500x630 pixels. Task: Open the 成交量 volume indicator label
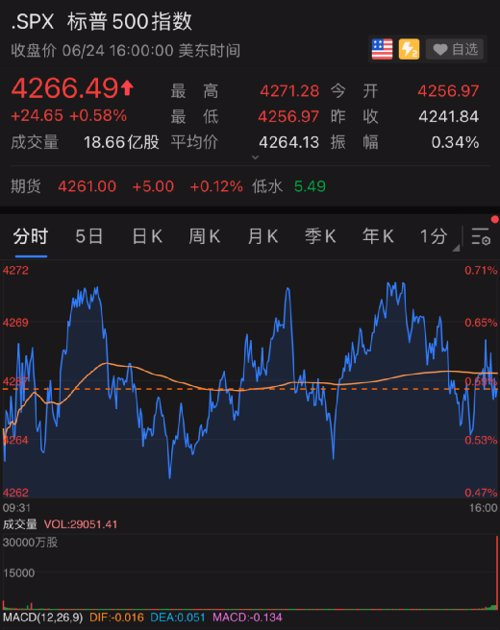20,524
